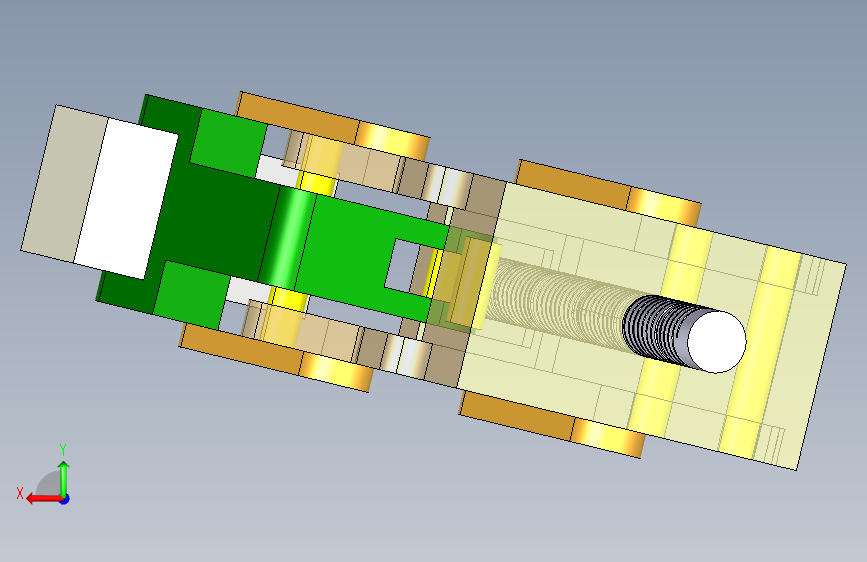Select the white circular end face of the threaded rod

[717, 341]
